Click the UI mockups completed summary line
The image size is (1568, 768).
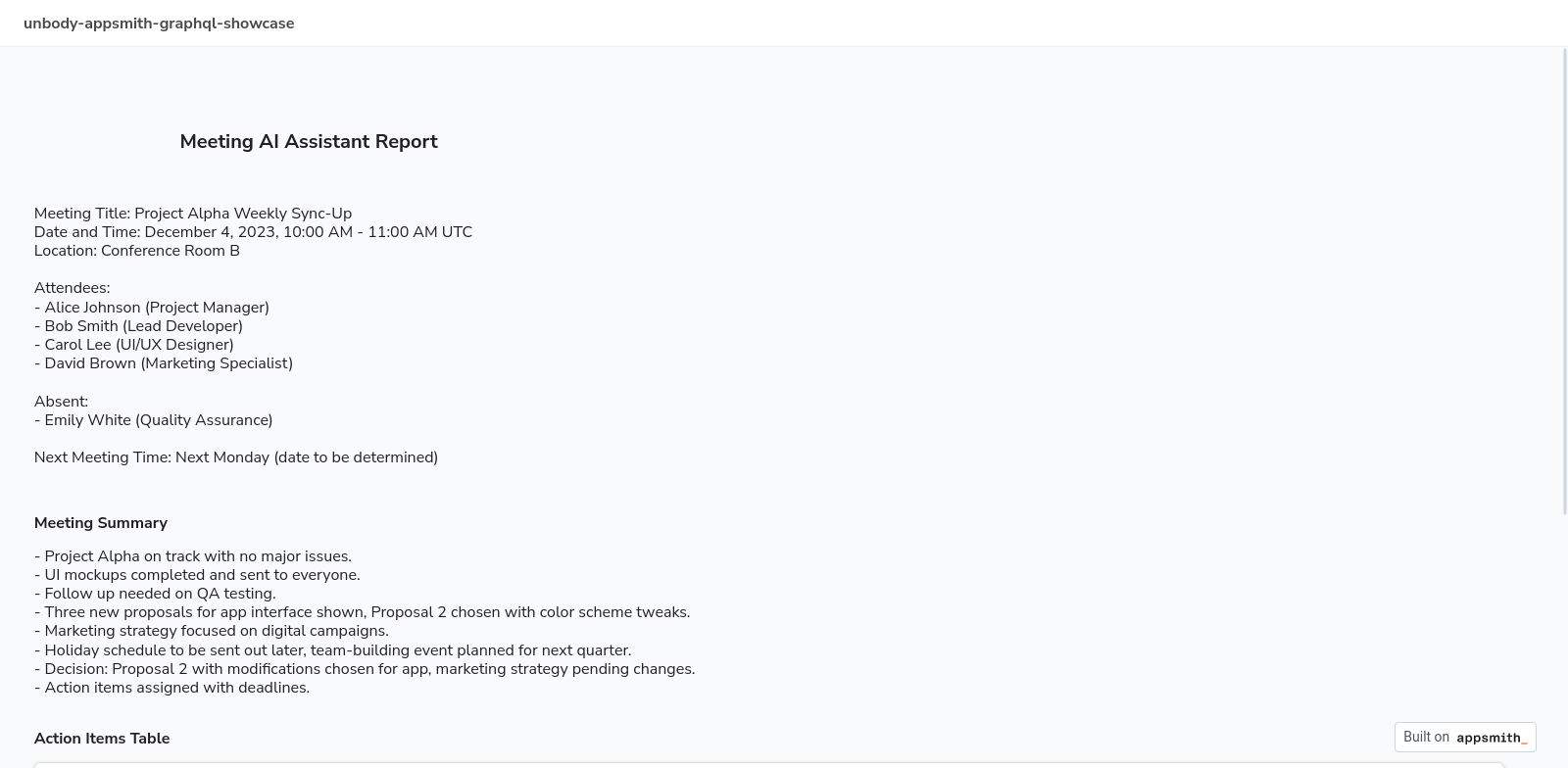tap(197, 575)
